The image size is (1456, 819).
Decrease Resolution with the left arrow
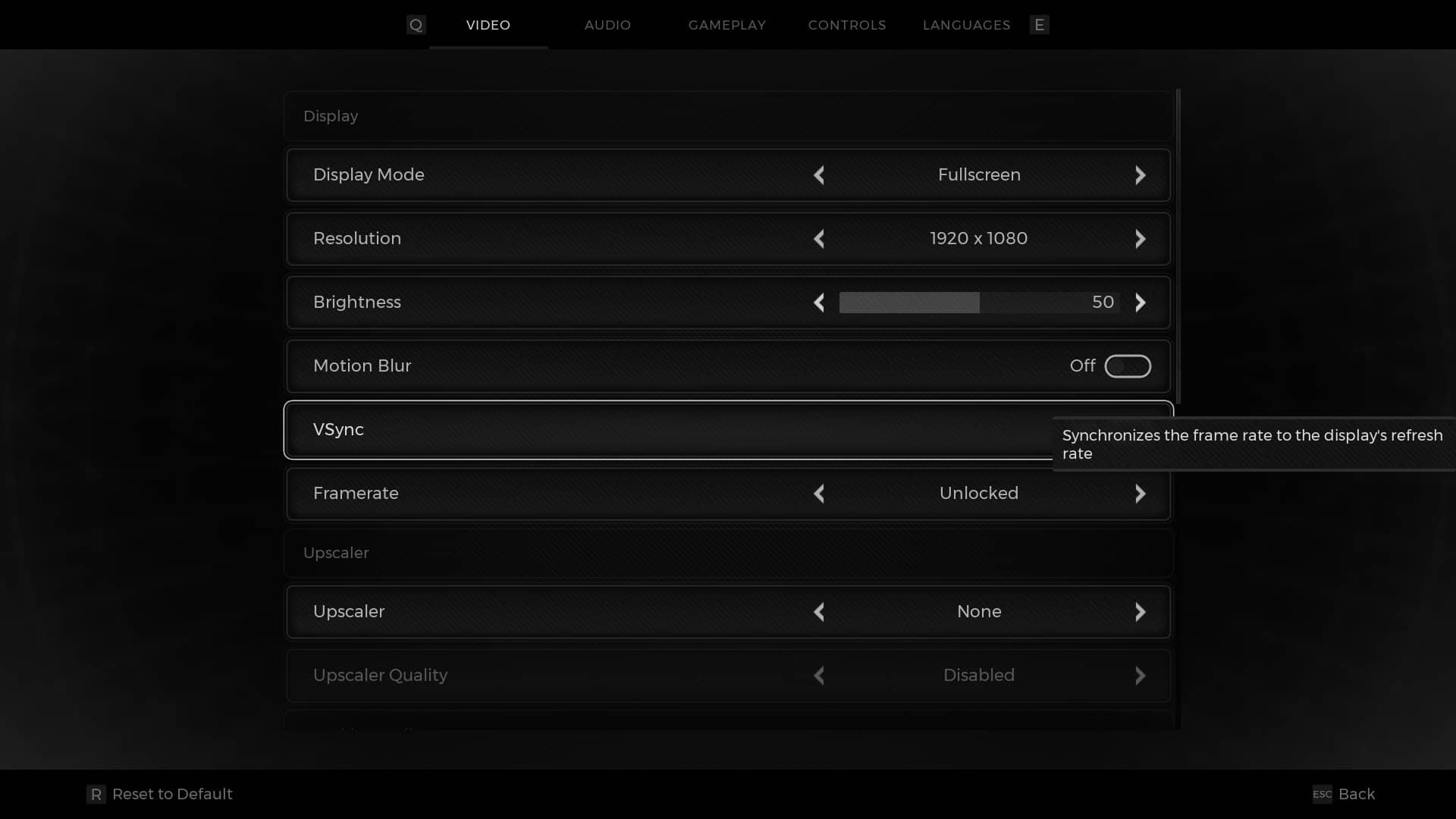coord(819,239)
